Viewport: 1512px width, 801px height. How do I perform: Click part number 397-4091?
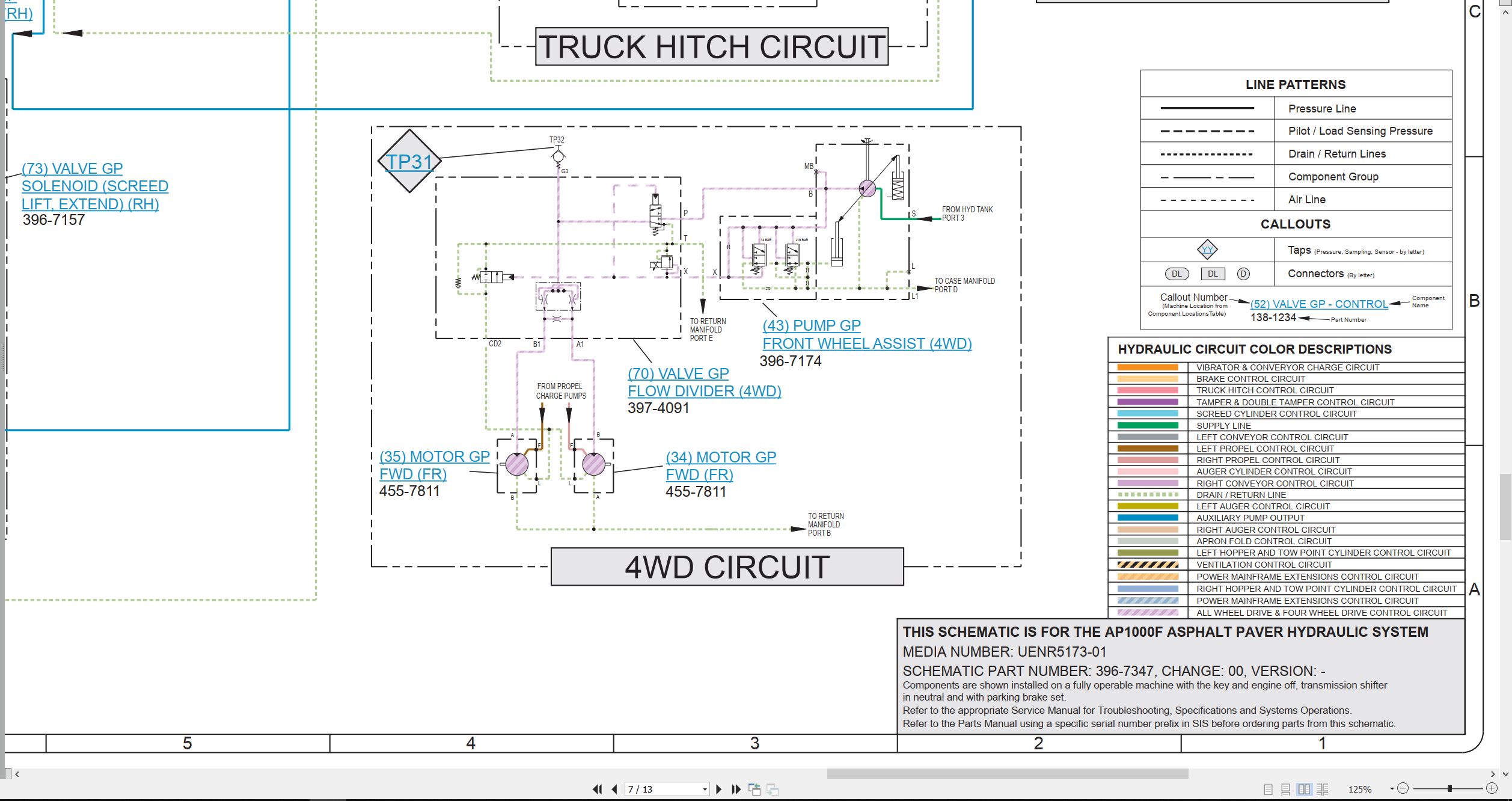(x=658, y=408)
